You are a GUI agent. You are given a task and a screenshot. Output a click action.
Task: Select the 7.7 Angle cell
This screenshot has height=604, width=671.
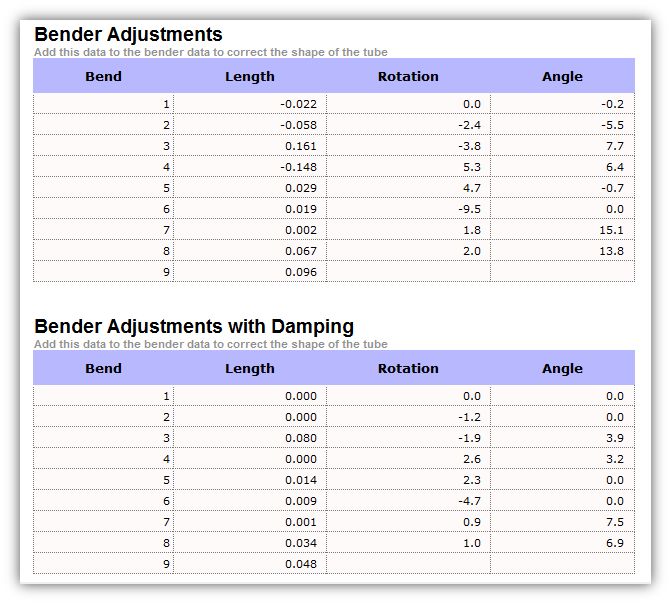pyautogui.click(x=613, y=146)
